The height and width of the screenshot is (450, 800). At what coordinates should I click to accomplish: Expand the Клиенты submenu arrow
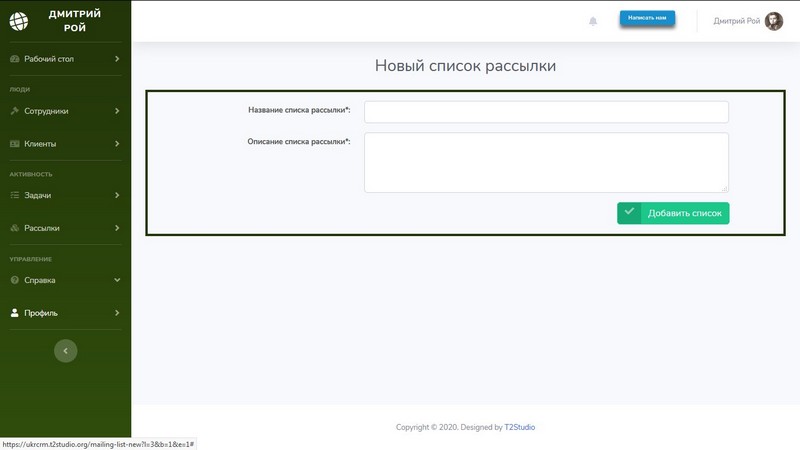(117, 144)
